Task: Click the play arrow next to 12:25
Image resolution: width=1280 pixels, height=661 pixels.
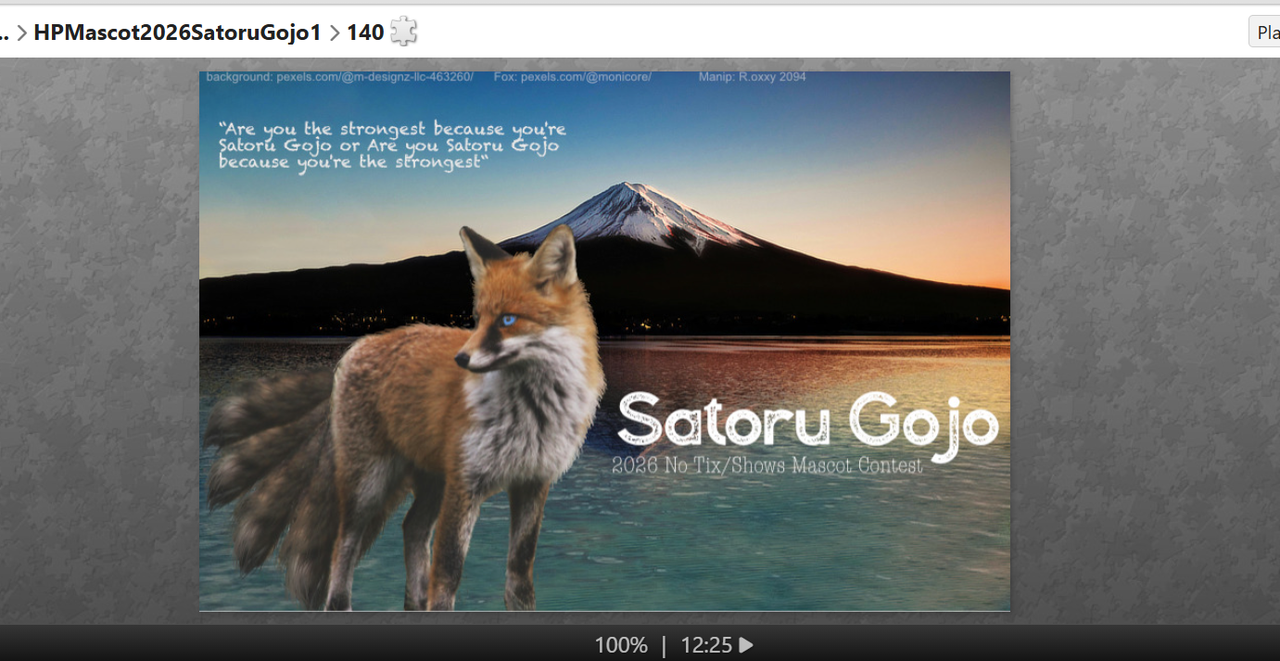Action: (746, 645)
